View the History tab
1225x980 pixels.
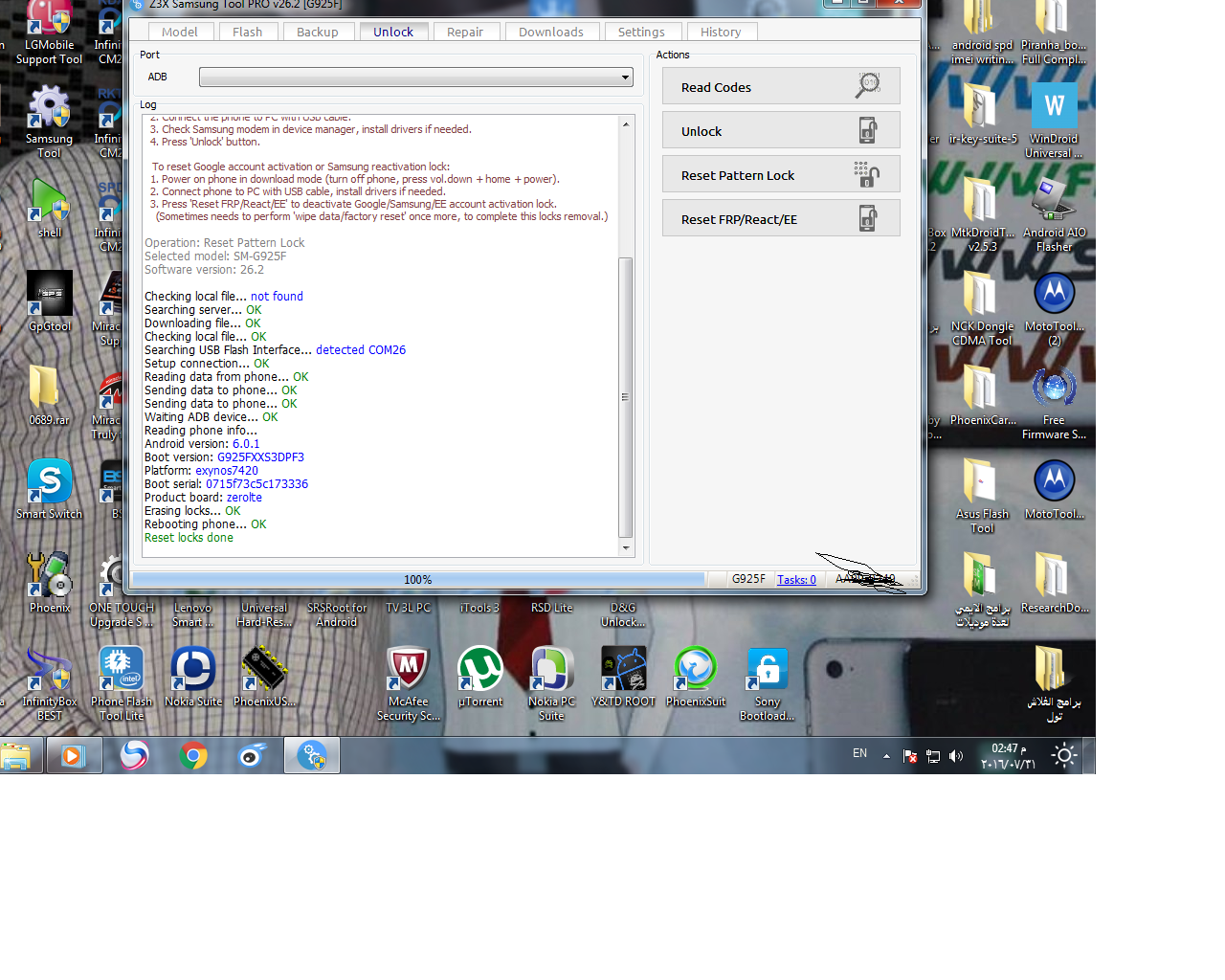pyautogui.click(x=721, y=32)
